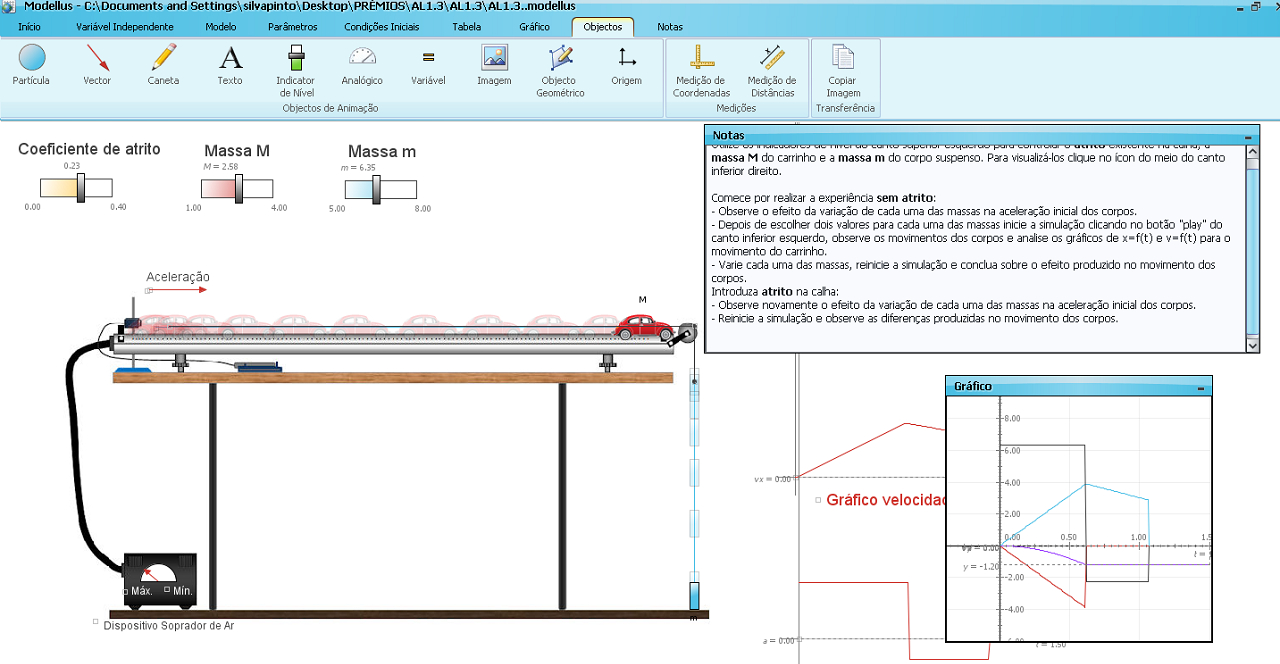Select the Aceleração vector arrow

pyautogui.click(x=177, y=290)
